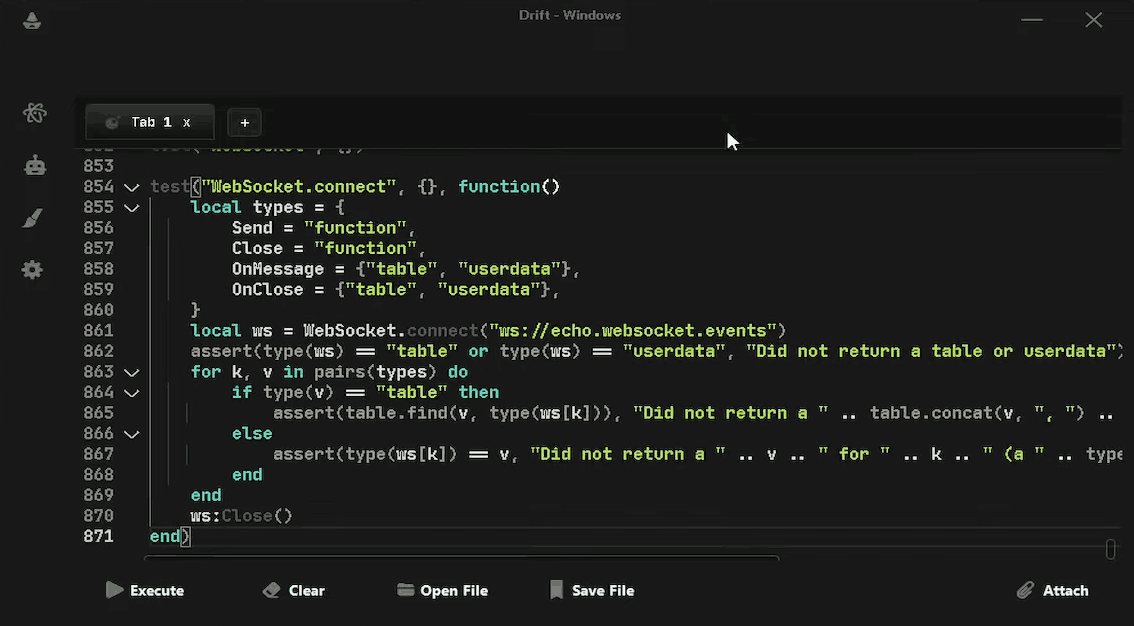Switch to Tab 1
This screenshot has width=1134, height=626.
[143, 122]
